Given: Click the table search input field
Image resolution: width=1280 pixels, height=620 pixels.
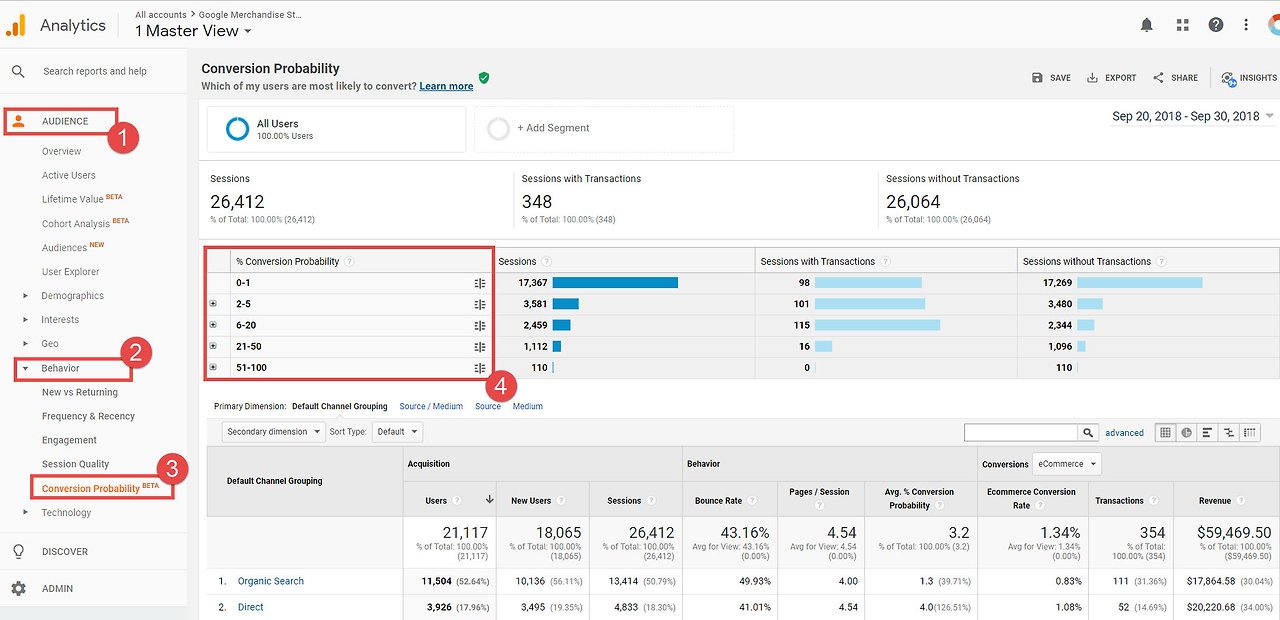Looking at the screenshot, I should coord(1021,433).
